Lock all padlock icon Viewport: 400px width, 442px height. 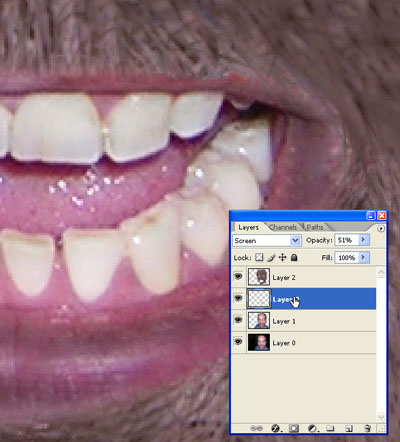tap(294, 257)
